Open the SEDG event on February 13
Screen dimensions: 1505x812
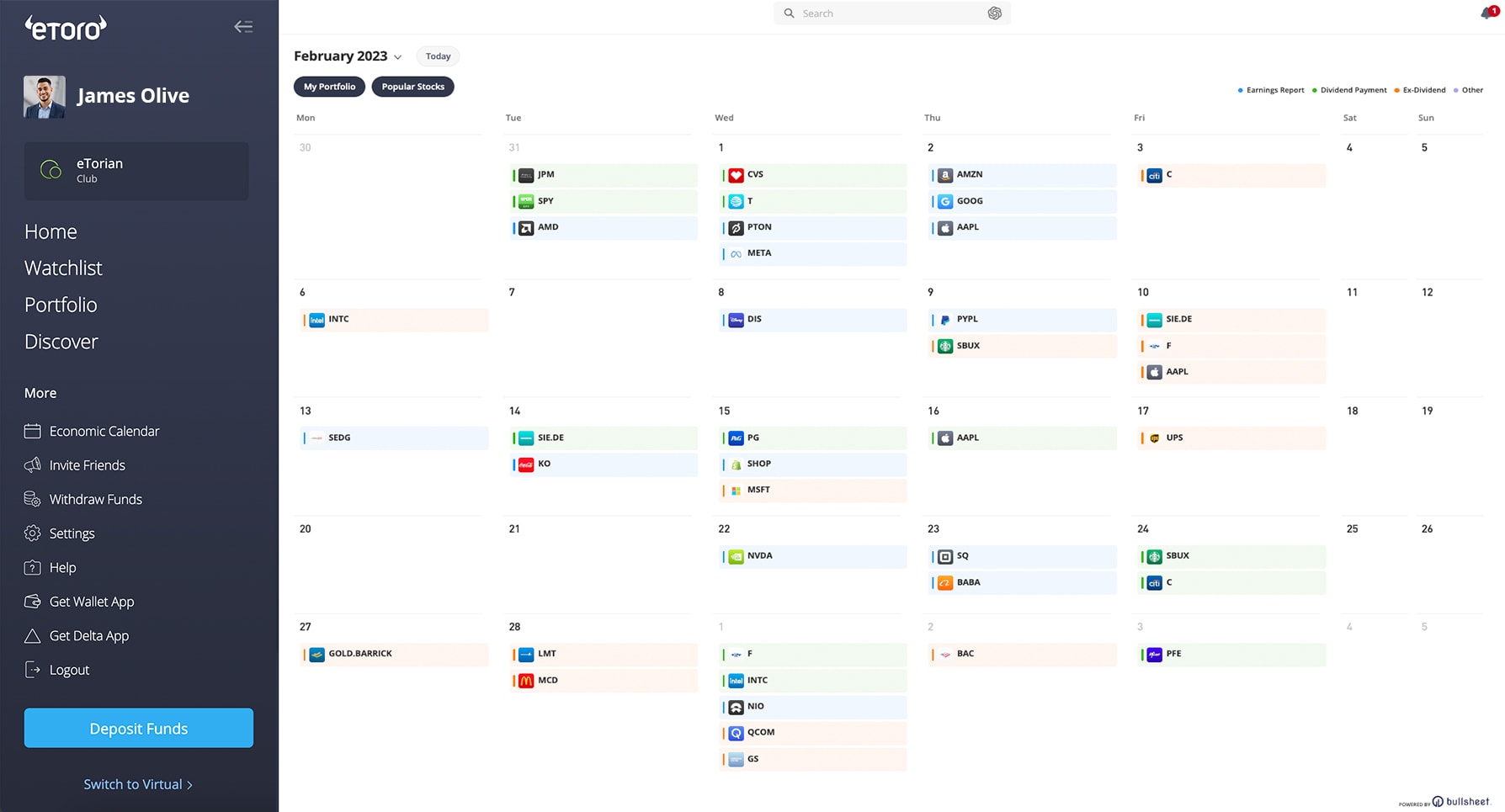tap(395, 438)
